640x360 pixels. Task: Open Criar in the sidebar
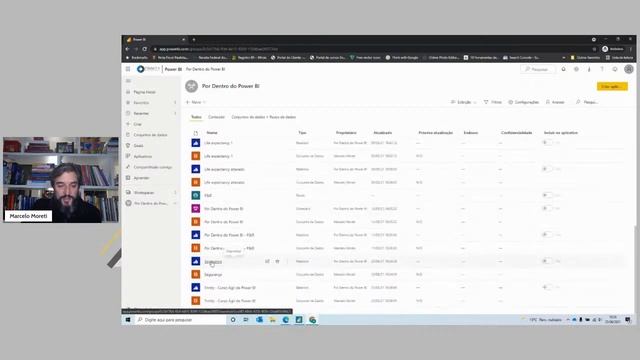(138, 124)
